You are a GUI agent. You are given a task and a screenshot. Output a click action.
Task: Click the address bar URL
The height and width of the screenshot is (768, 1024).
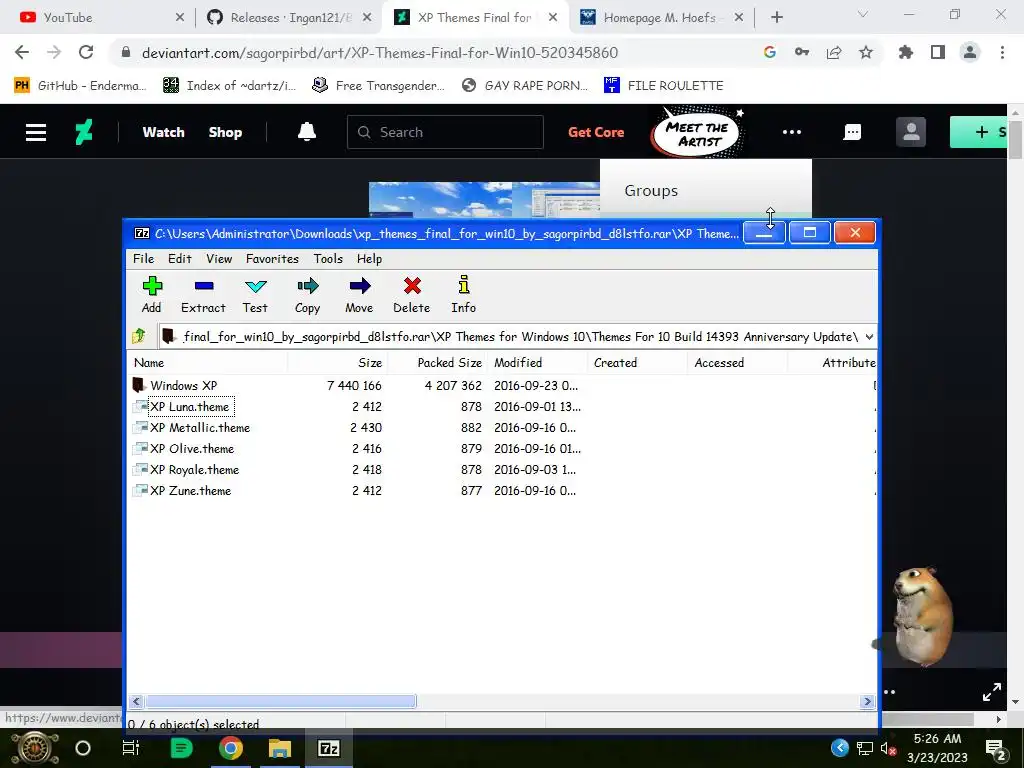click(x=379, y=53)
